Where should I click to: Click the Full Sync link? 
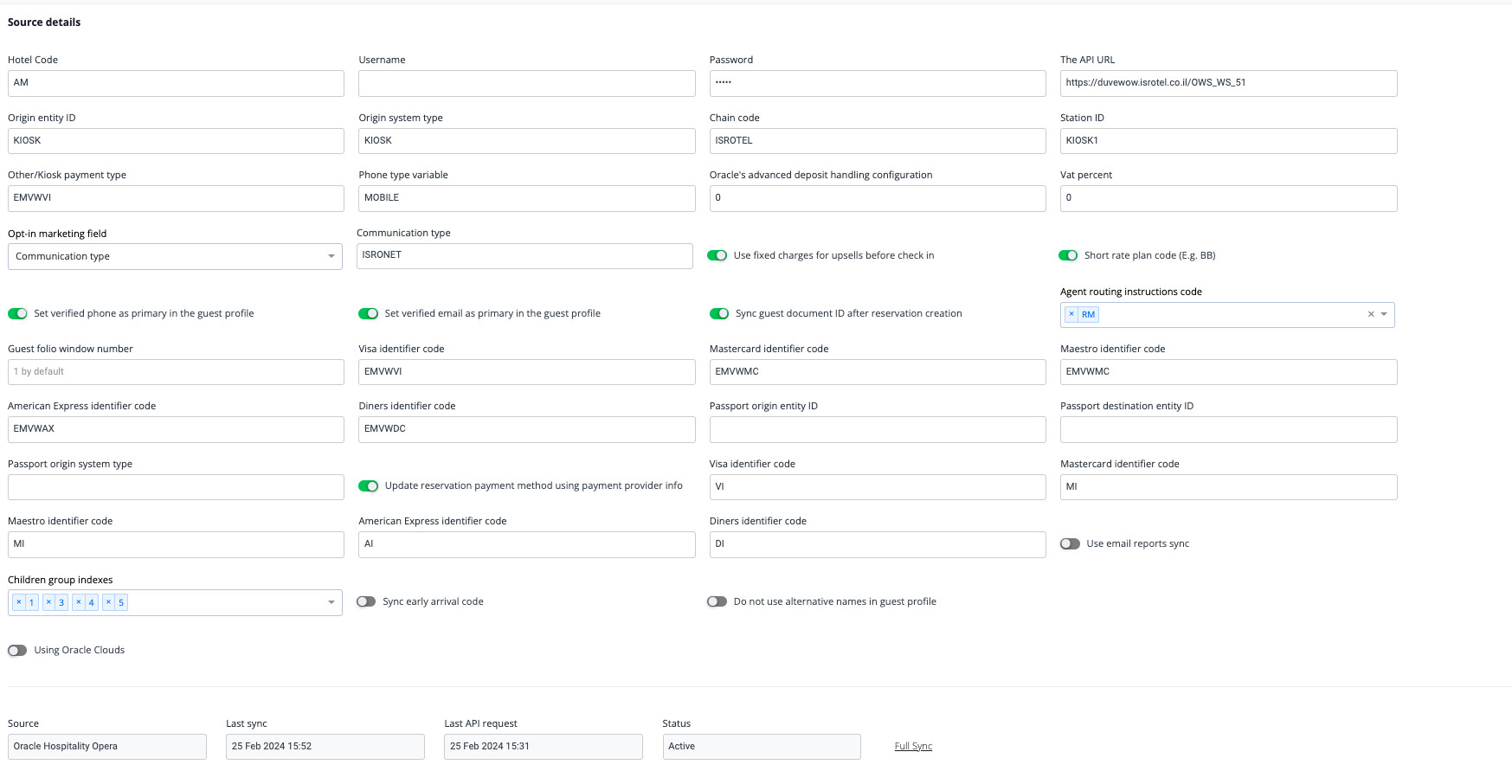913,747
